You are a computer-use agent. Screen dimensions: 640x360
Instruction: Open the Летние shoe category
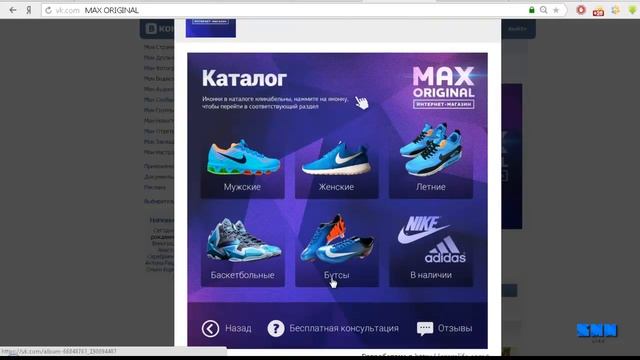pyautogui.click(x=431, y=161)
